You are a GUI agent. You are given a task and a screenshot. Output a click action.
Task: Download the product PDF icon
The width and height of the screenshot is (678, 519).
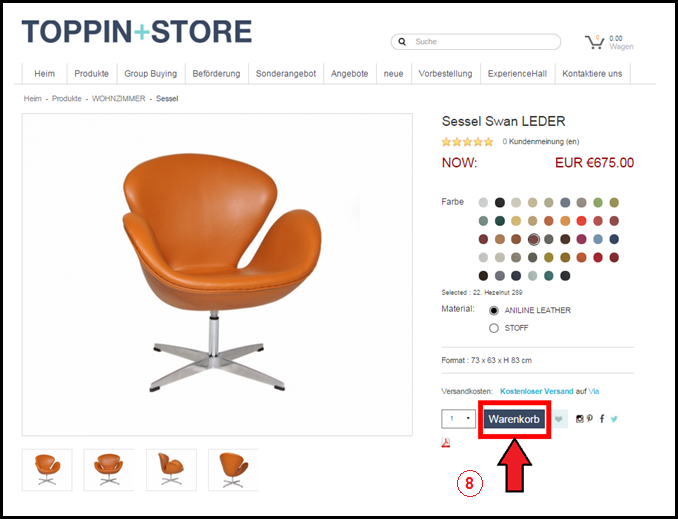click(445, 442)
